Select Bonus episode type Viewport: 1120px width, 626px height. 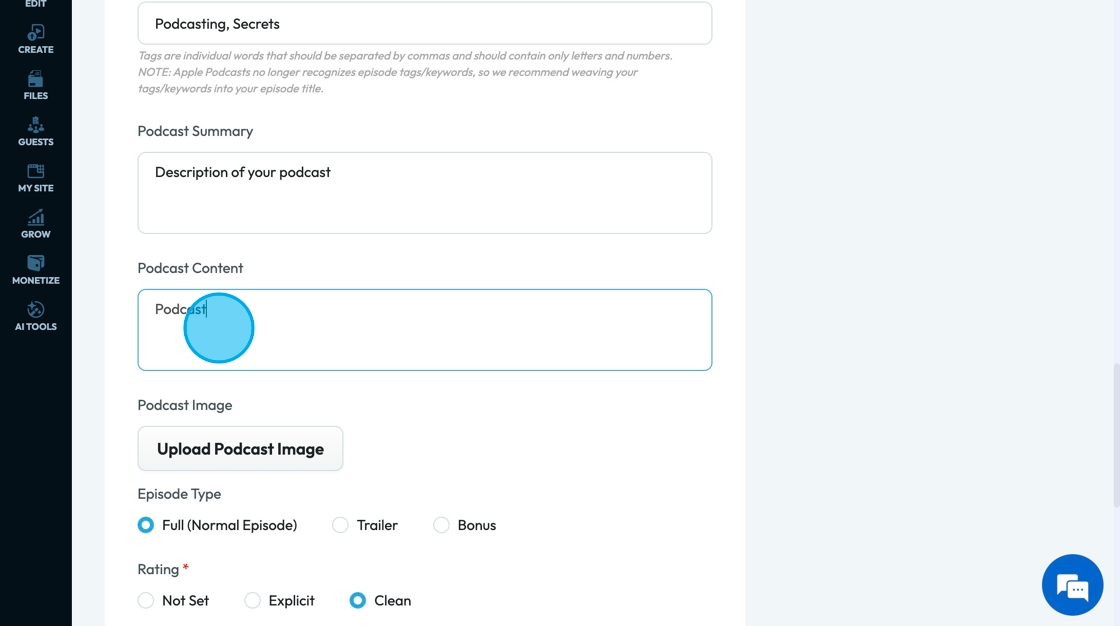click(x=441, y=525)
